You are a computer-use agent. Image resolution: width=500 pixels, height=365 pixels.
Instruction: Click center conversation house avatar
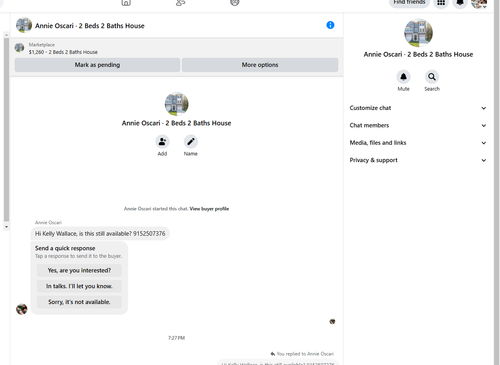click(176, 104)
